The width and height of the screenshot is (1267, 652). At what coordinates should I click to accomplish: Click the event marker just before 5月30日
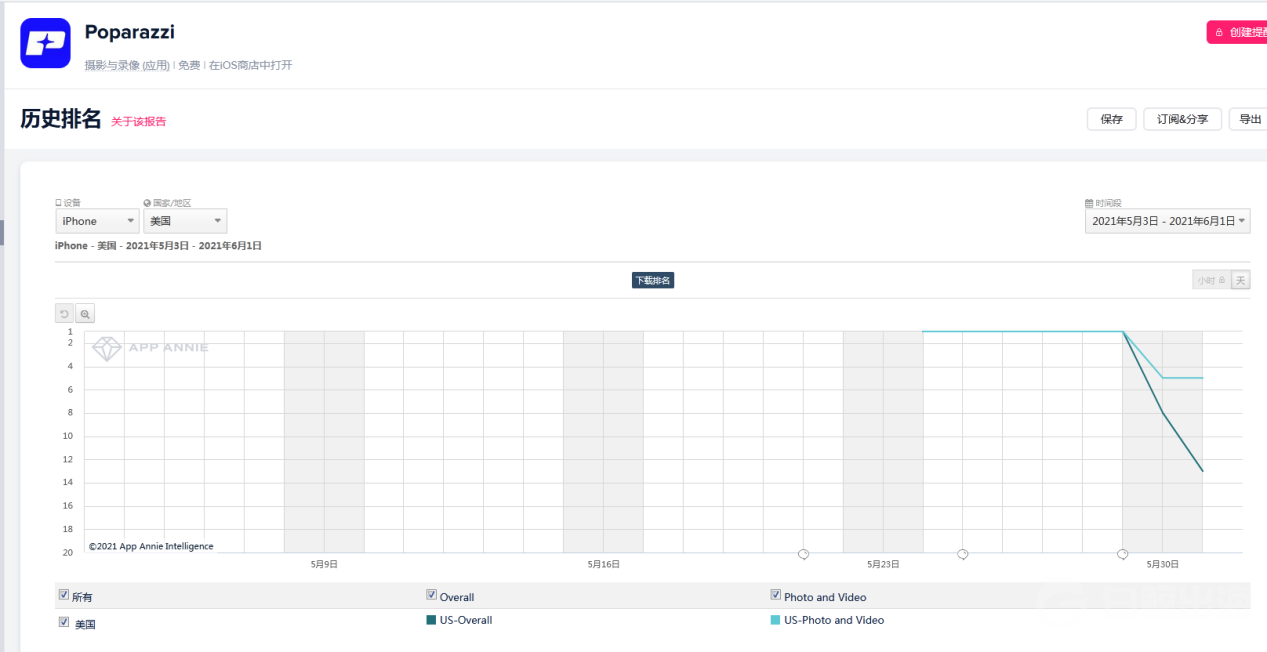(x=1123, y=553)
